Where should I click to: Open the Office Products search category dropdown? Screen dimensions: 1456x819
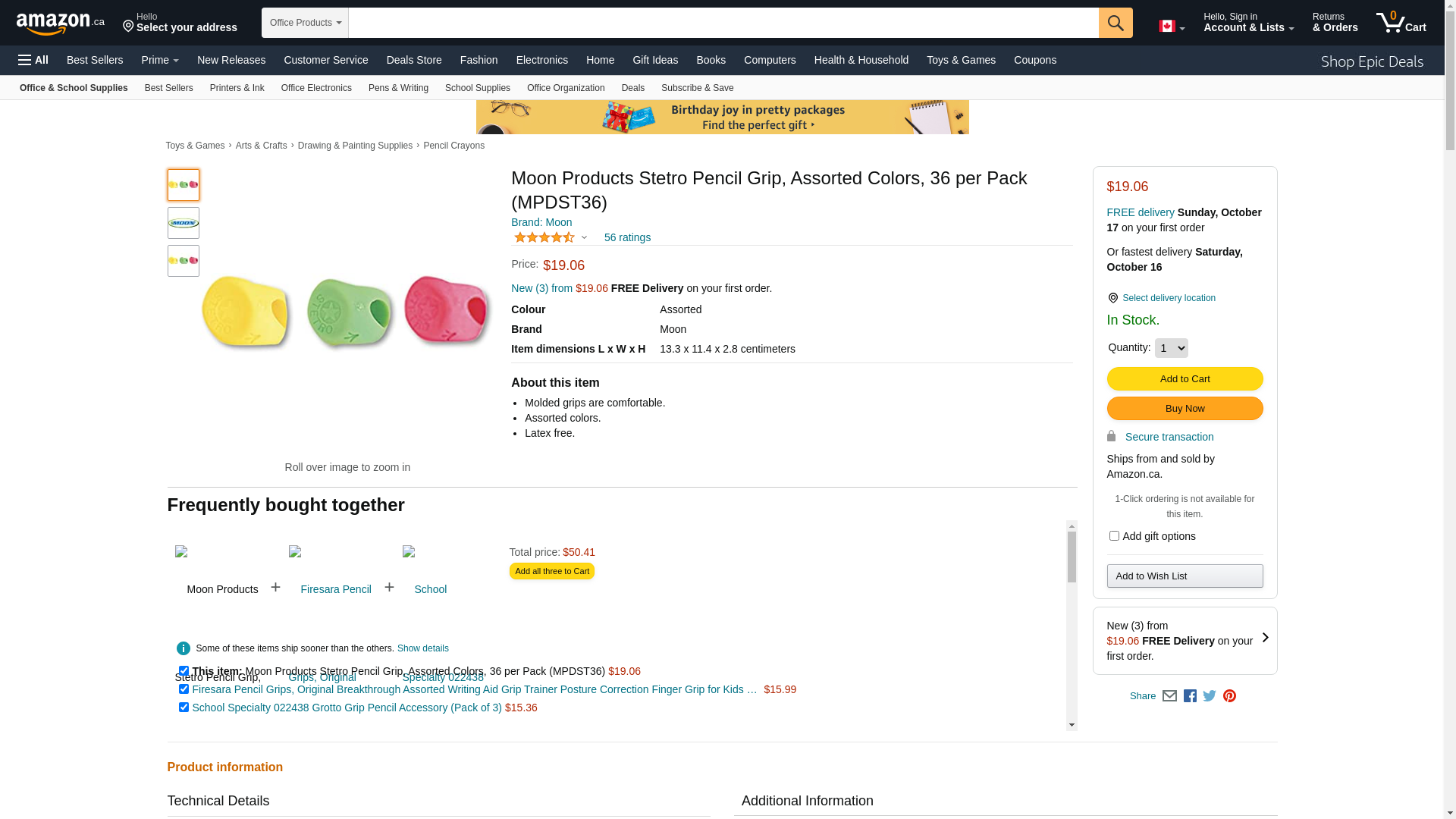pyautogui.click(x=305, y=23)
